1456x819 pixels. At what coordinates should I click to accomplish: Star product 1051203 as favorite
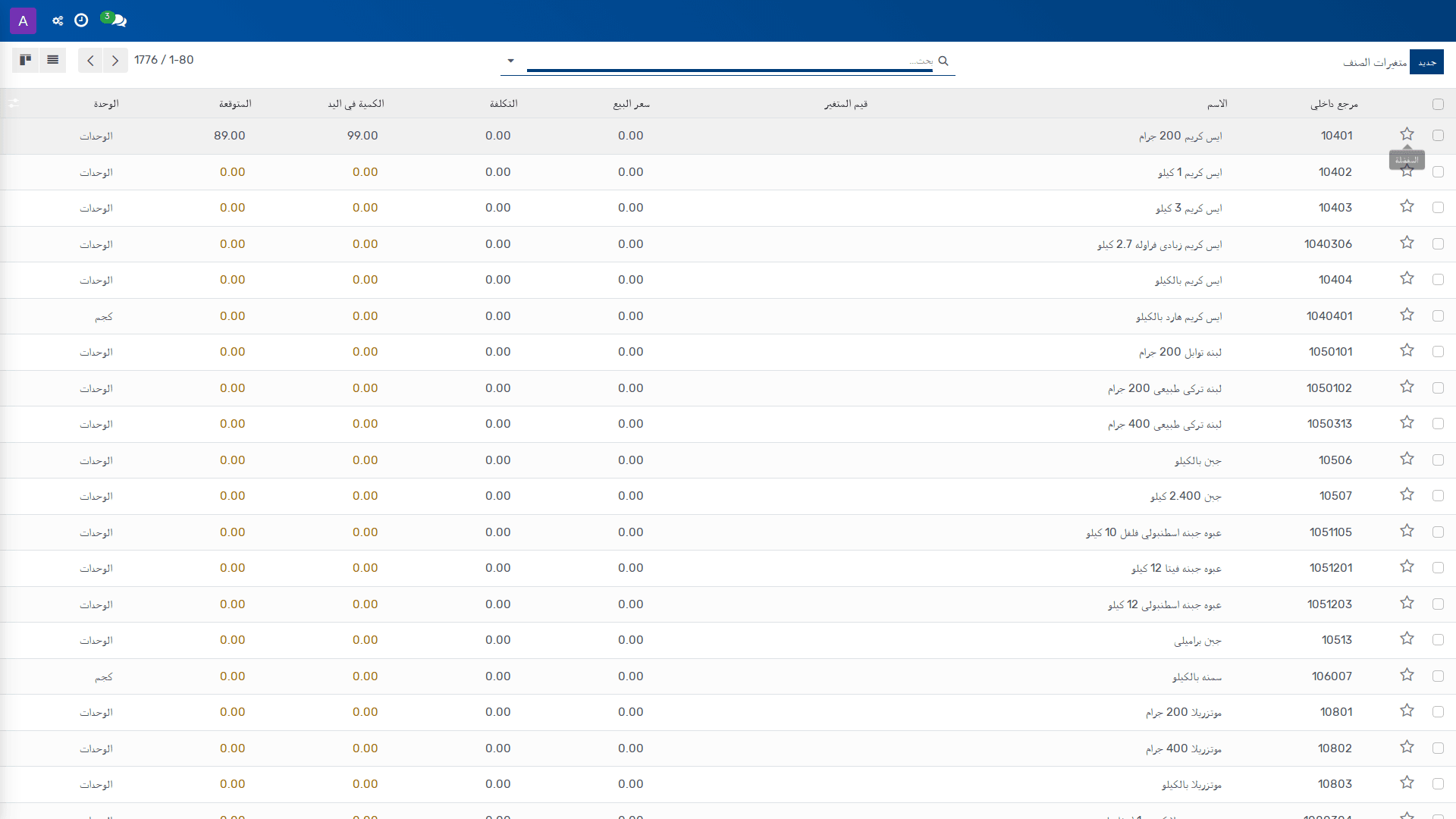[x=1407, y=603]
